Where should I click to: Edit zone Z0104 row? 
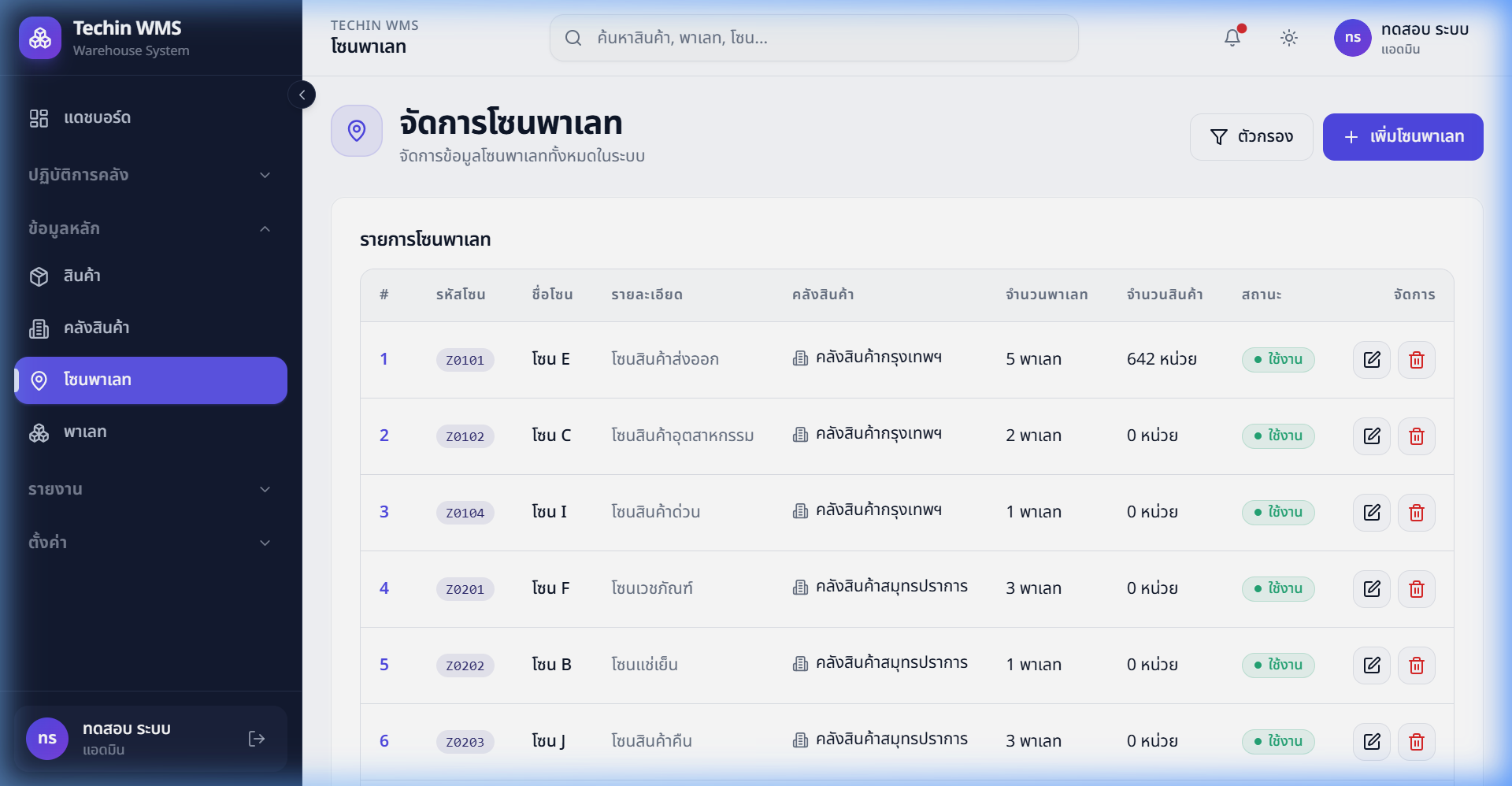1372,513
